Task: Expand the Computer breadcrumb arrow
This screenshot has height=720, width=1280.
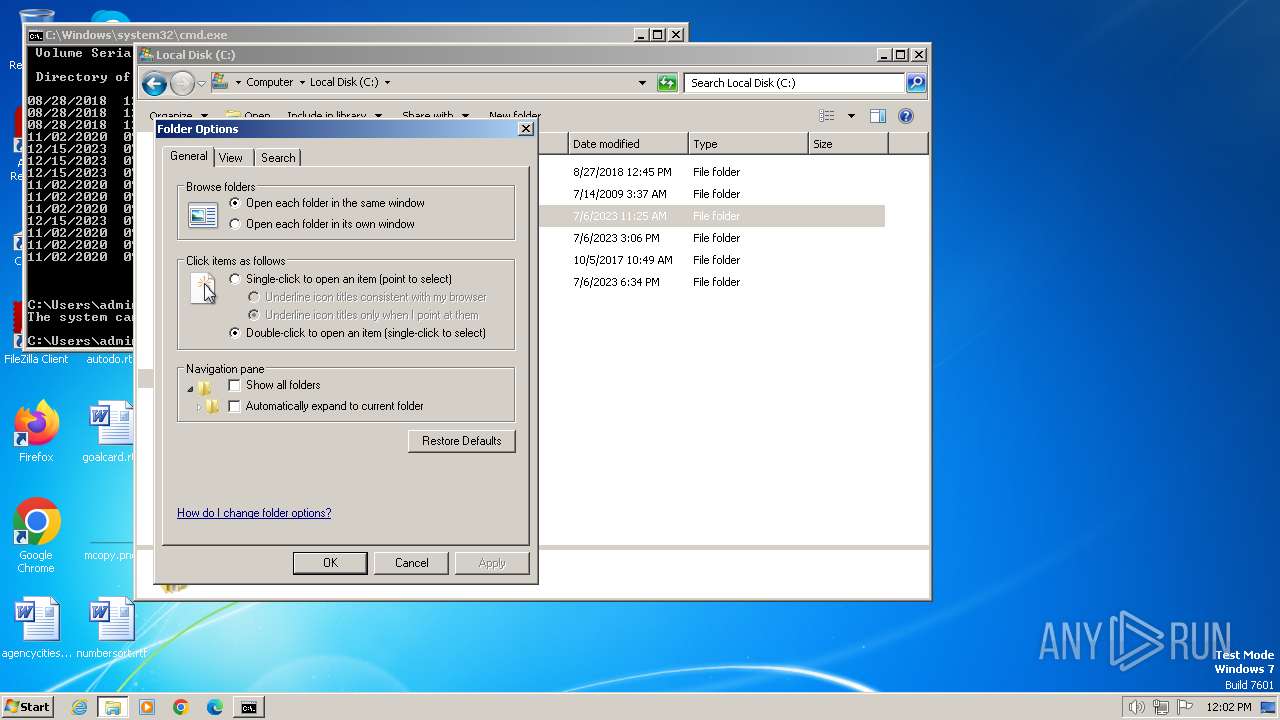Action: [x=301, y=83]
